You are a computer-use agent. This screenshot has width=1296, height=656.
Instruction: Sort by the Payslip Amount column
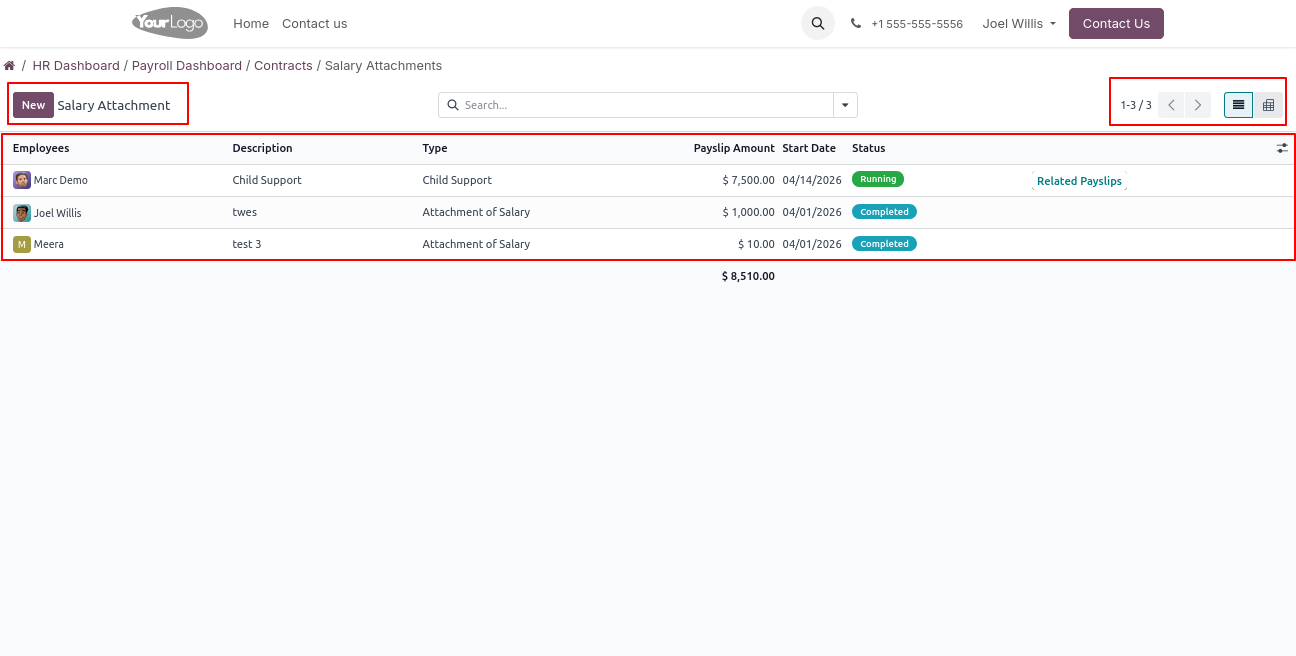tap(733, 148)
